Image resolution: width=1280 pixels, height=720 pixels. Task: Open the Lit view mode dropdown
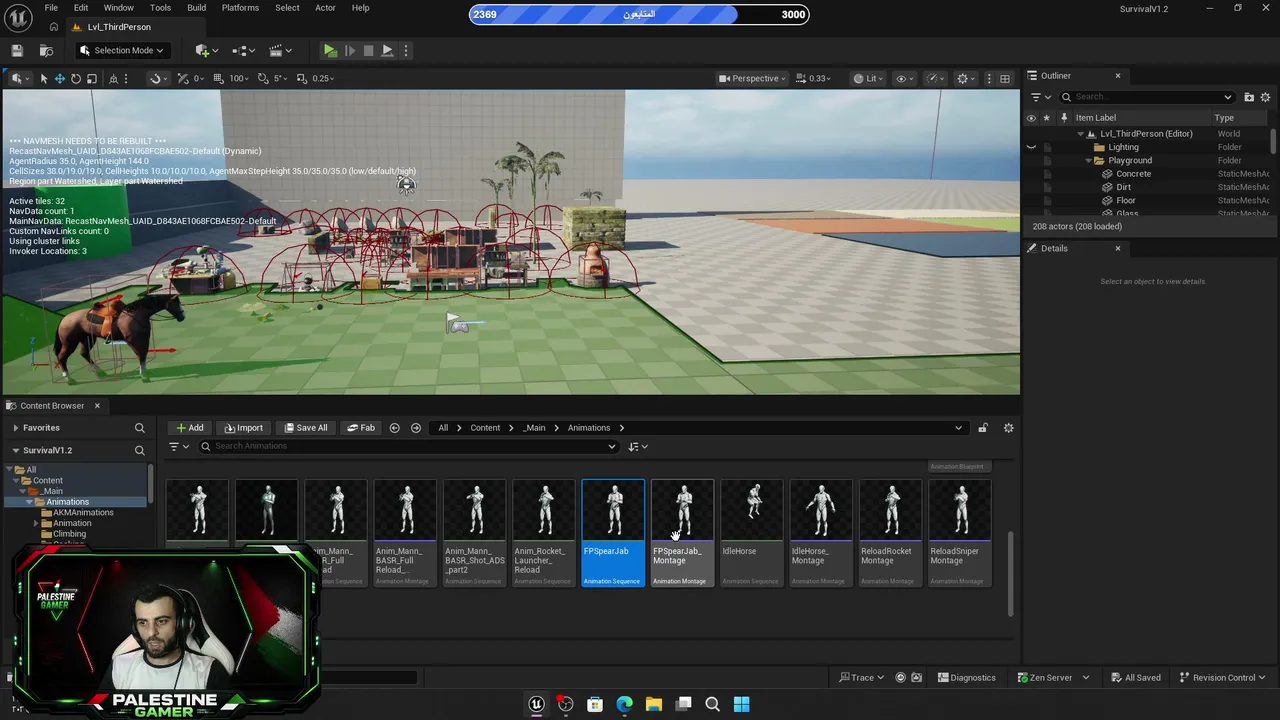pos(869,78)
